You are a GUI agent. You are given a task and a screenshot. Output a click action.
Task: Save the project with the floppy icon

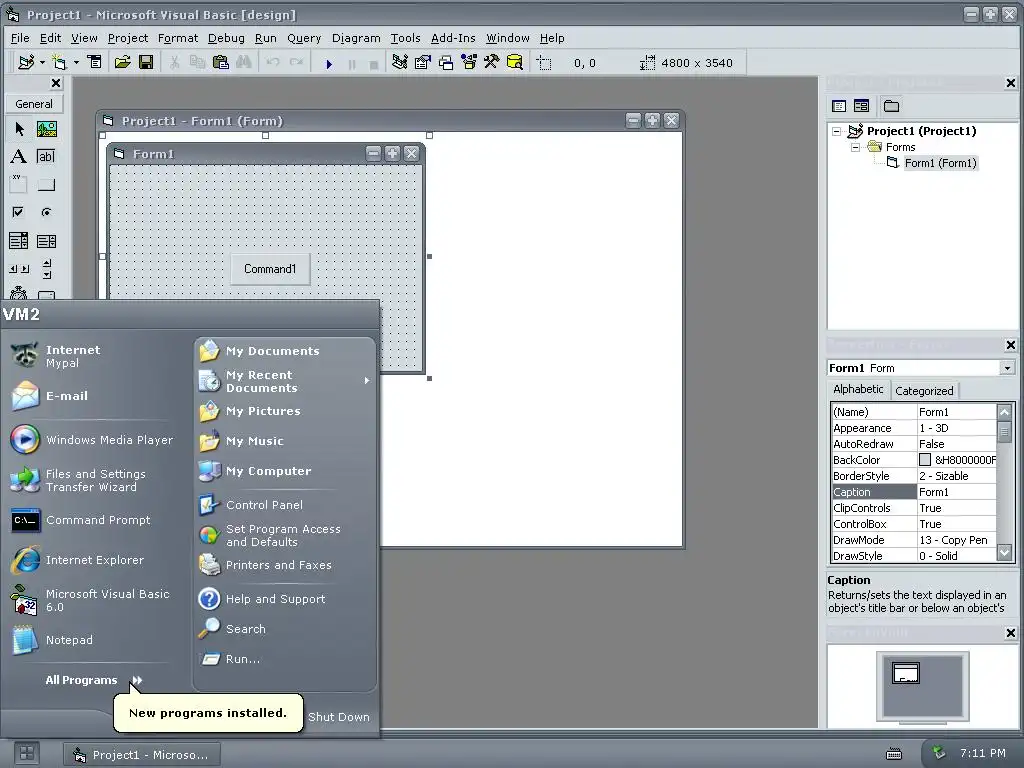coord(146,63)
